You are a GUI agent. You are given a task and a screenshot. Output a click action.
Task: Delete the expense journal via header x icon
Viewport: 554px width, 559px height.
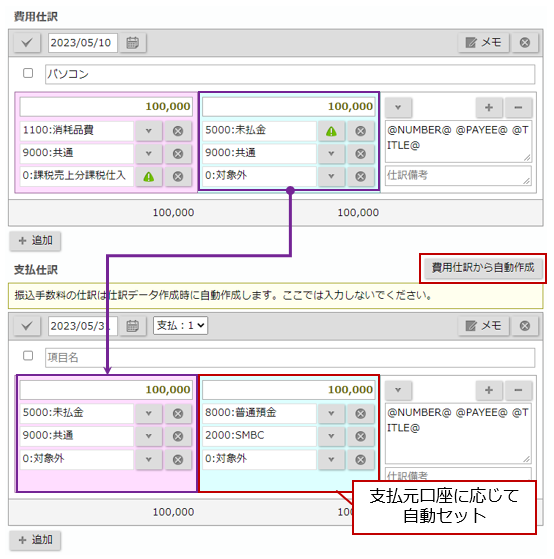click(525, 43)
